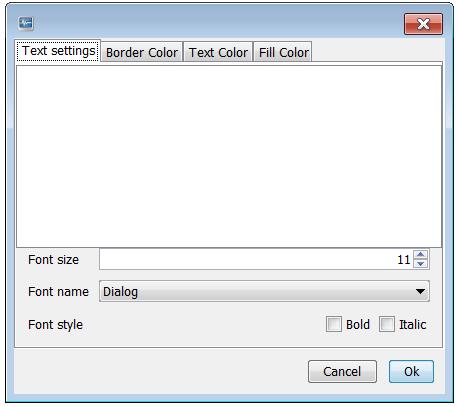Open the Font name combo box showing Dialog

click(x=264, y=291)
